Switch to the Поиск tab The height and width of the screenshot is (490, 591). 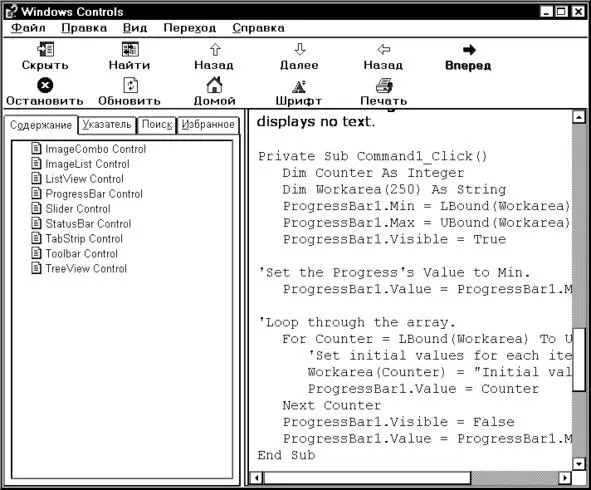coord(157,125)
